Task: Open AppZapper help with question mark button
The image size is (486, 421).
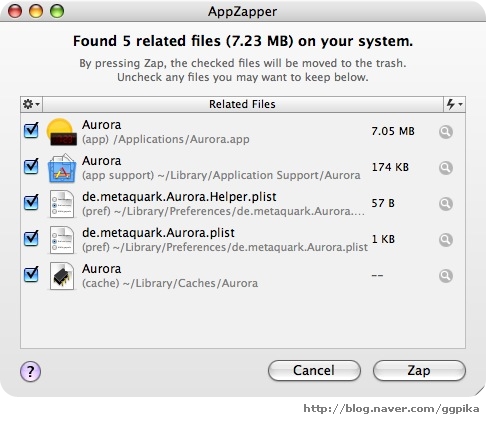Action: (x=30, y=371)
